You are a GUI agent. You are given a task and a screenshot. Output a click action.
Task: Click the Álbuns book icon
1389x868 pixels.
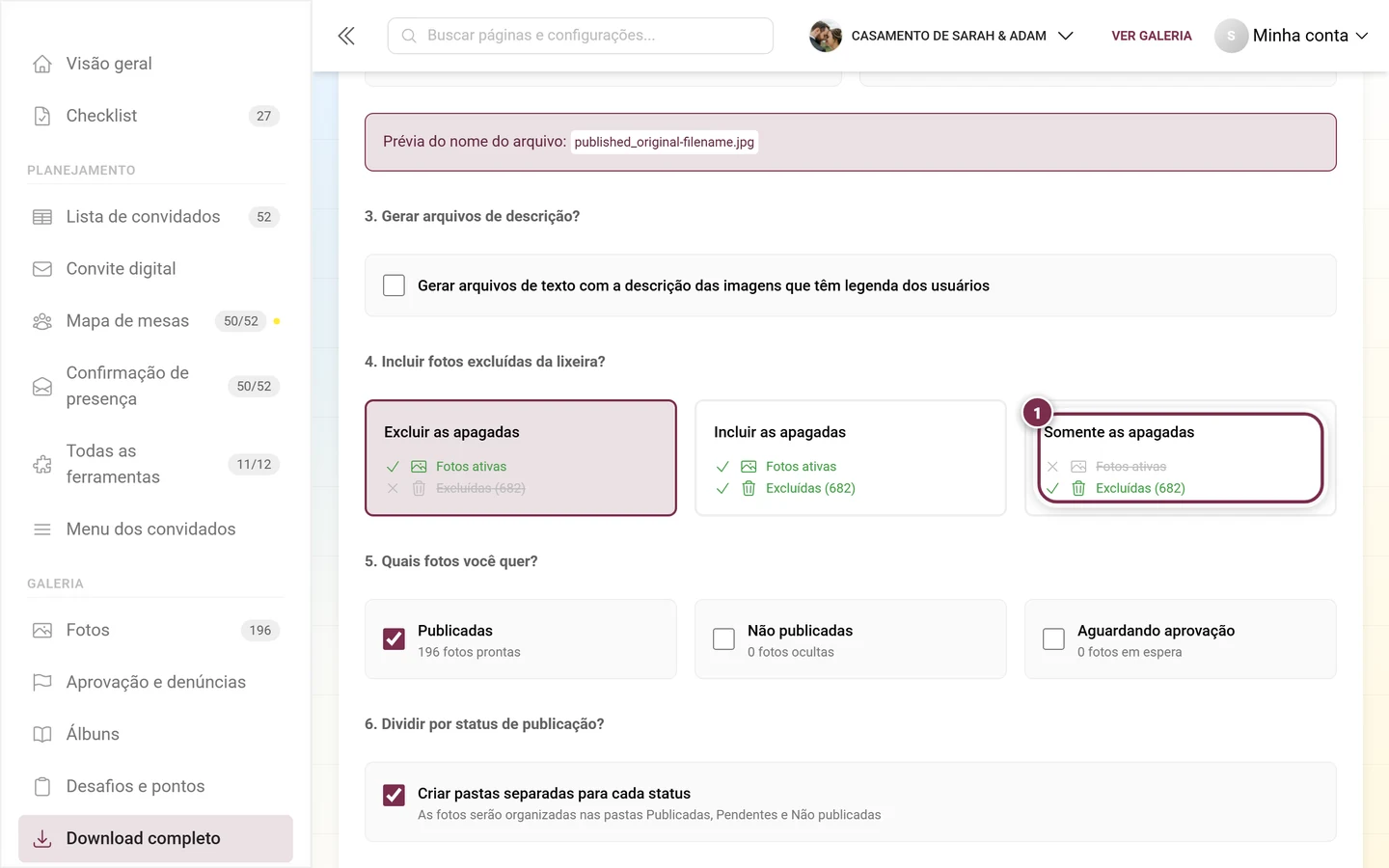[42, 735]
